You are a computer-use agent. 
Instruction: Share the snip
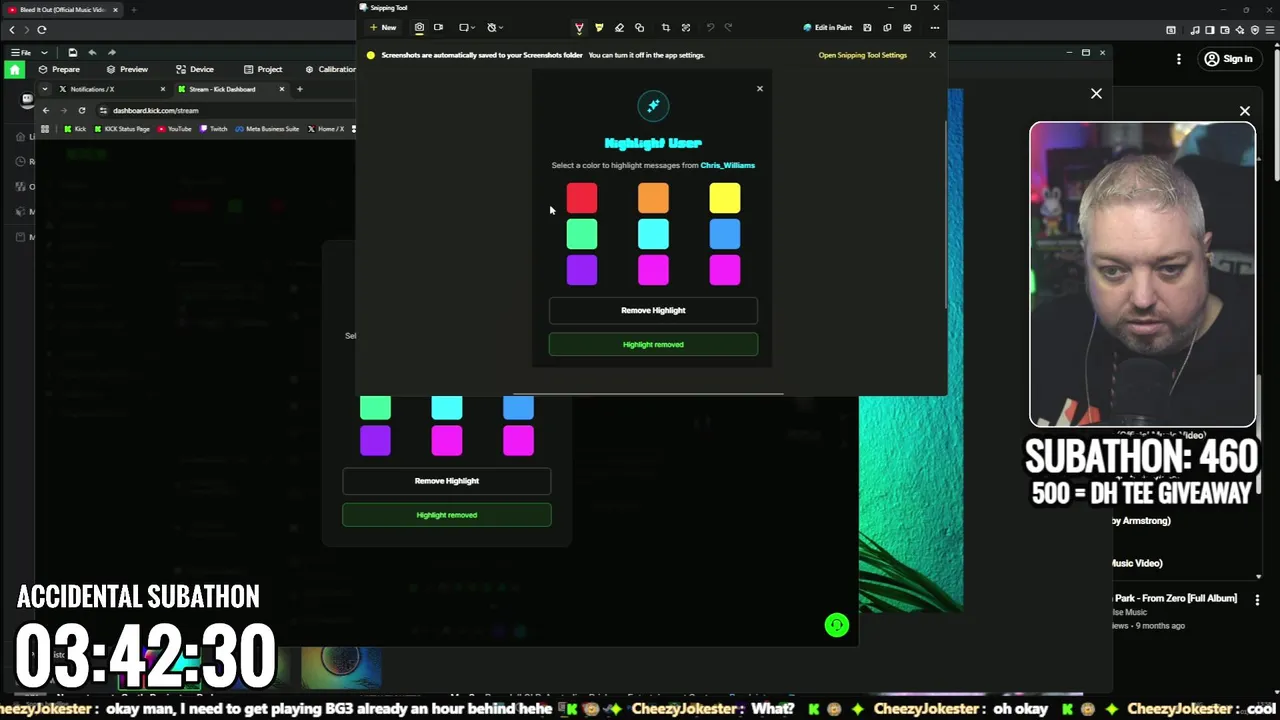click(x=907, y=27)
